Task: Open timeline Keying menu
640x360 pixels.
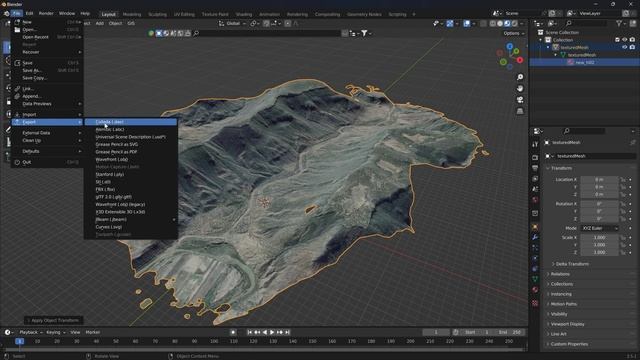Action: point(56,333)
